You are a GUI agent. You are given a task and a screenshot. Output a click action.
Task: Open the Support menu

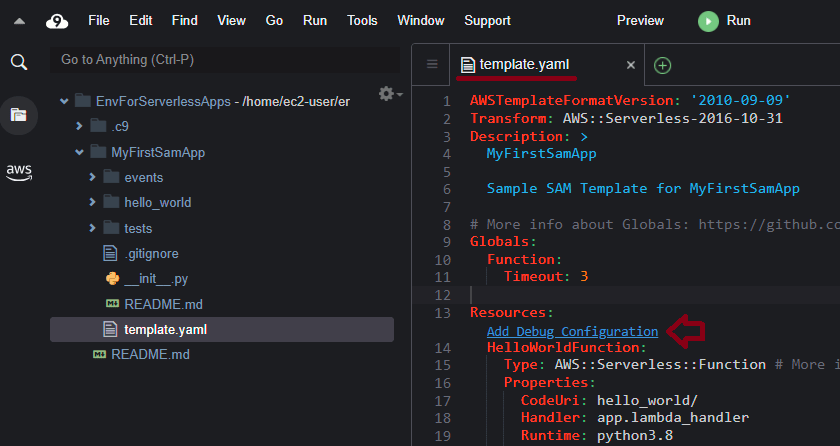pyautogui.click(x=487, y=21)
